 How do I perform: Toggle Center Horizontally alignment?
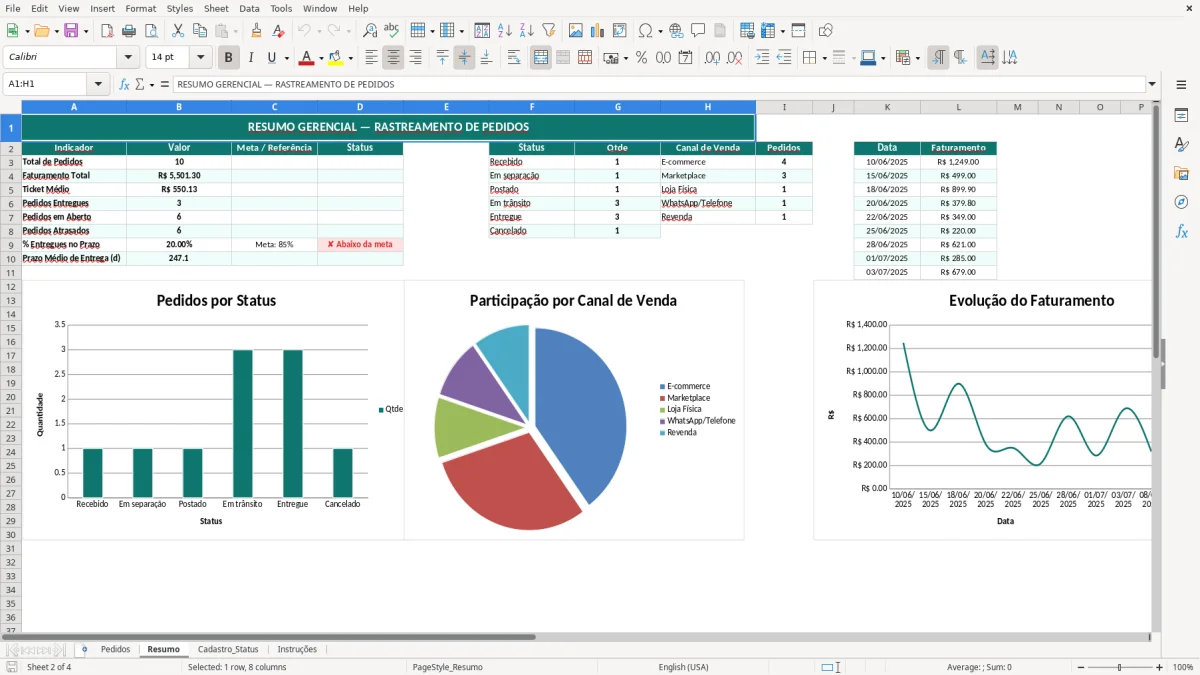[394, 58]
